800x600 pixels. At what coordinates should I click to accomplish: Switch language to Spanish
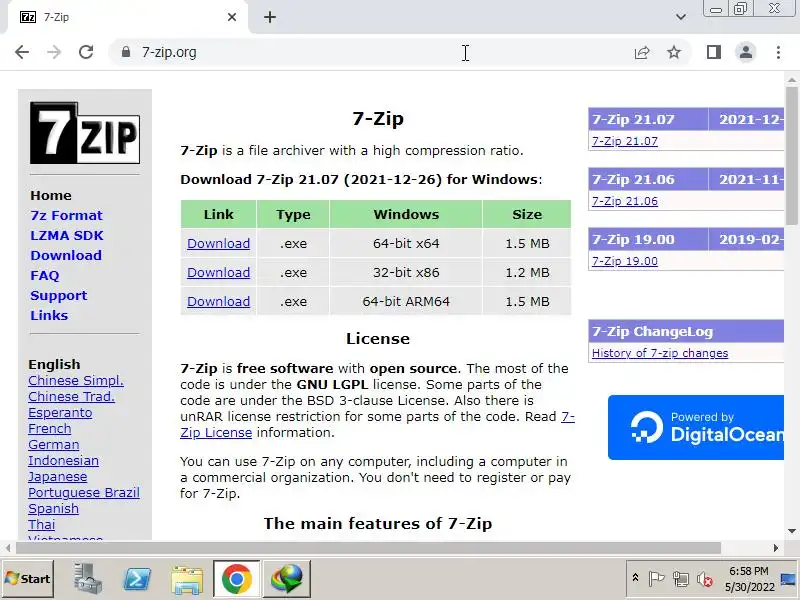pyautogui.click(x=54, y=509)
